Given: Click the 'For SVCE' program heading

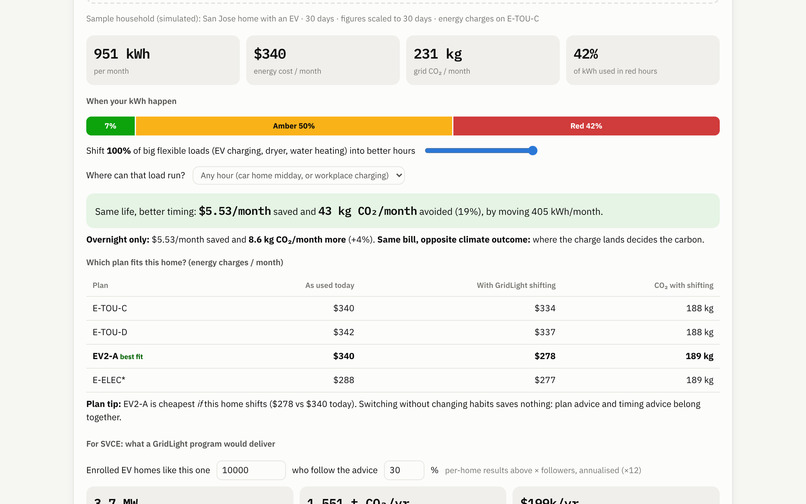Looking at the screenshot, I should click(180, 444).
